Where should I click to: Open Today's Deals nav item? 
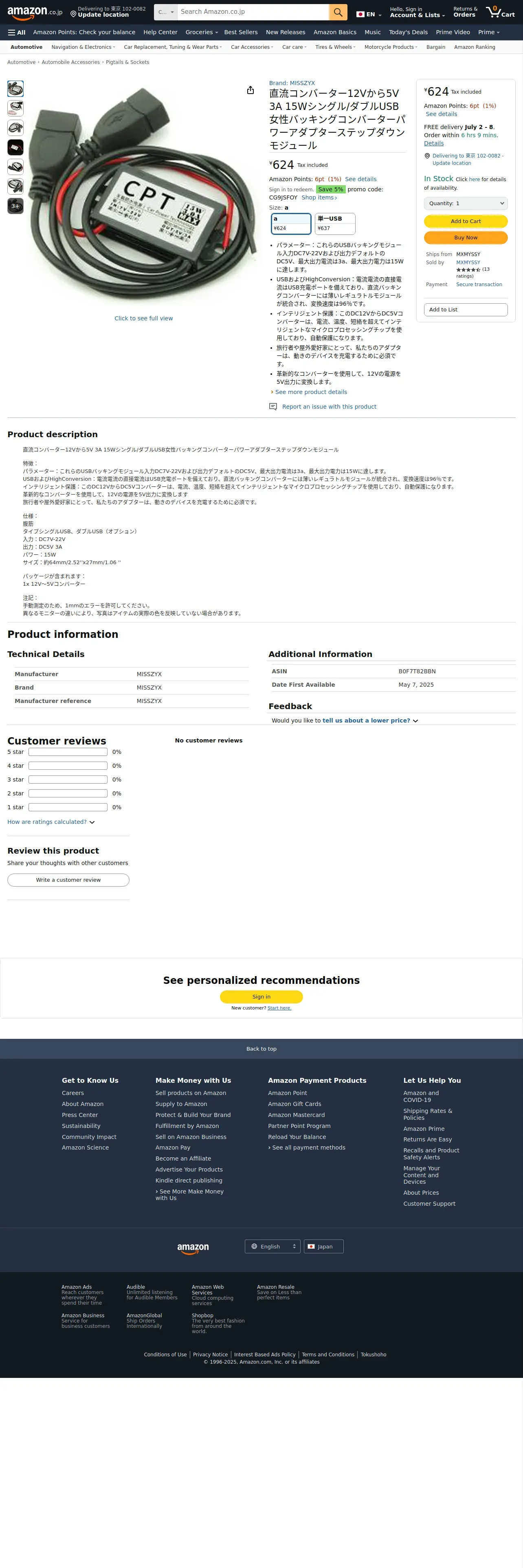pyautogui.click(x=408, y=32)
